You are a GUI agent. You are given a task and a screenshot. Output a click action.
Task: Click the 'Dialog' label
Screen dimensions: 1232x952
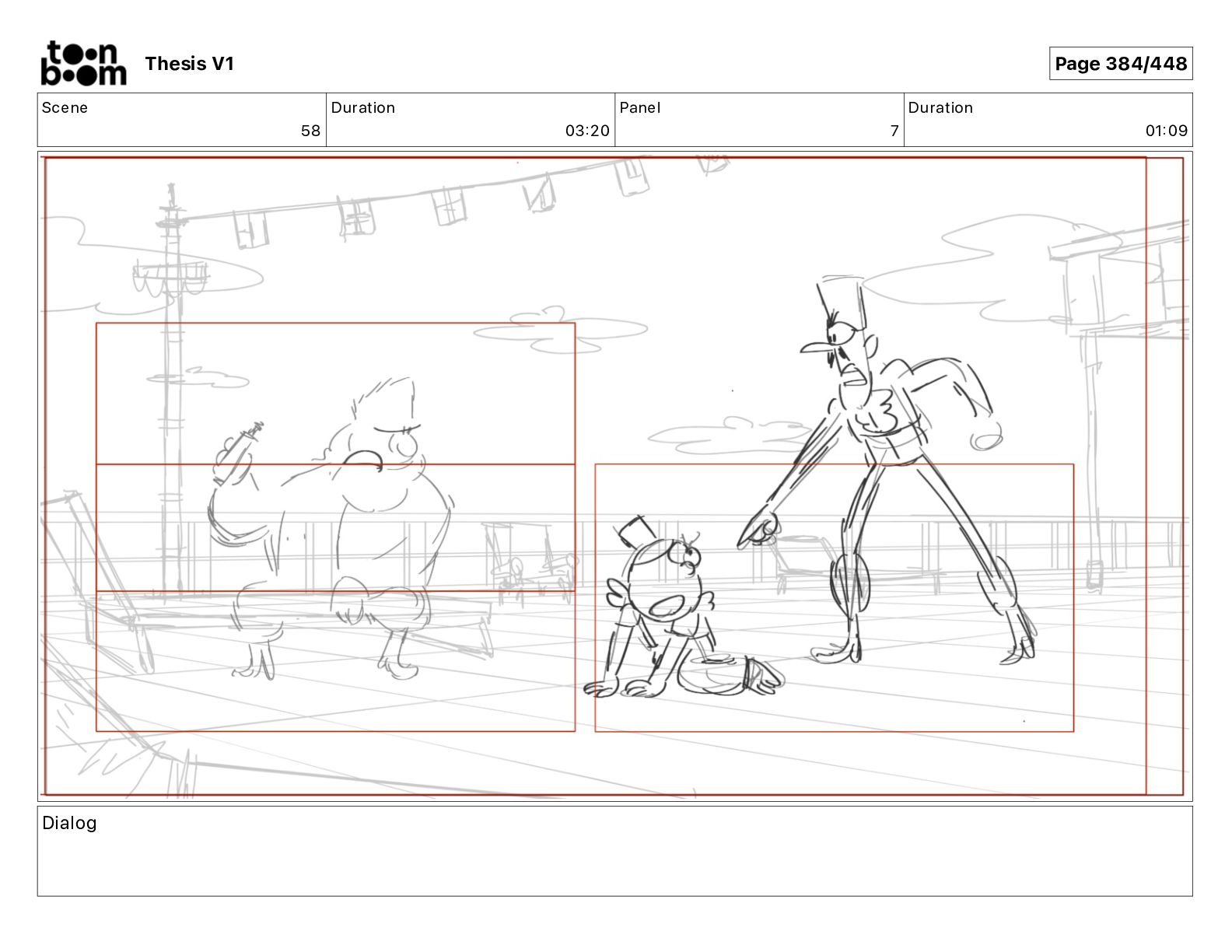point(69,823)
